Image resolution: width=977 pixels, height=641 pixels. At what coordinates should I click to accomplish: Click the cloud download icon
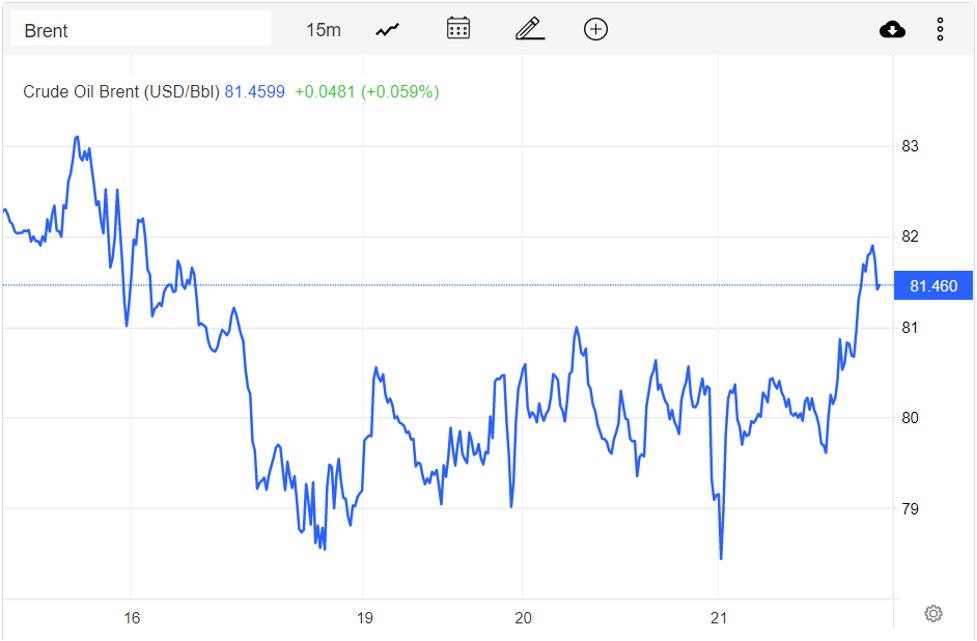click(892, 30)
